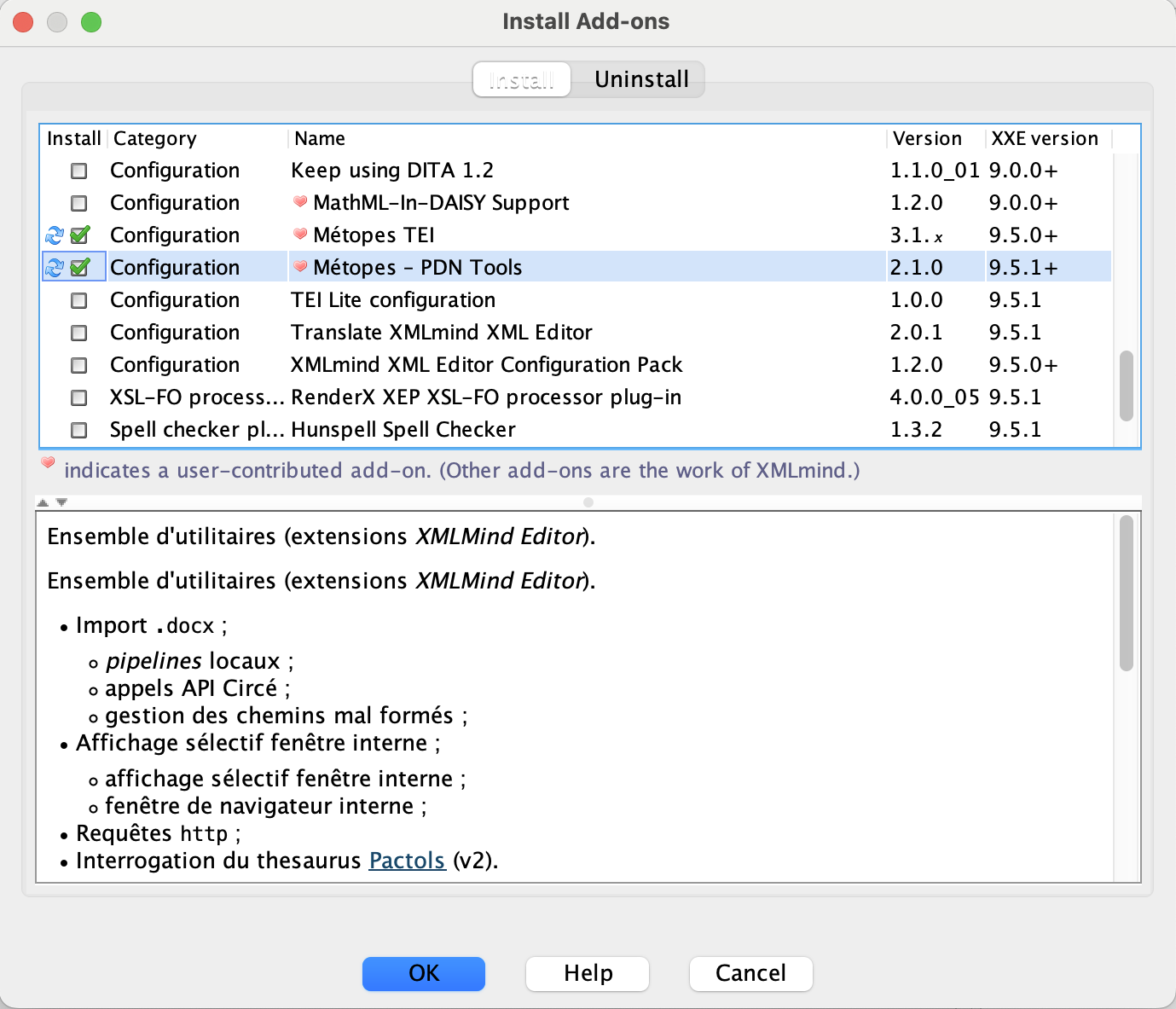This screenshot has height=1009, width=1176.
Task: Open the Help button
Action: (588, 973)
